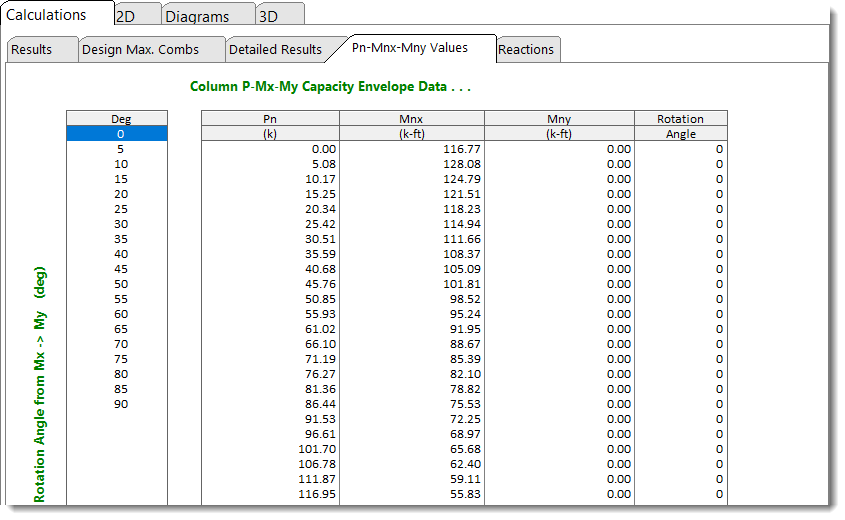
Task: Open the Diagrams tab
Action: [203, 15]
